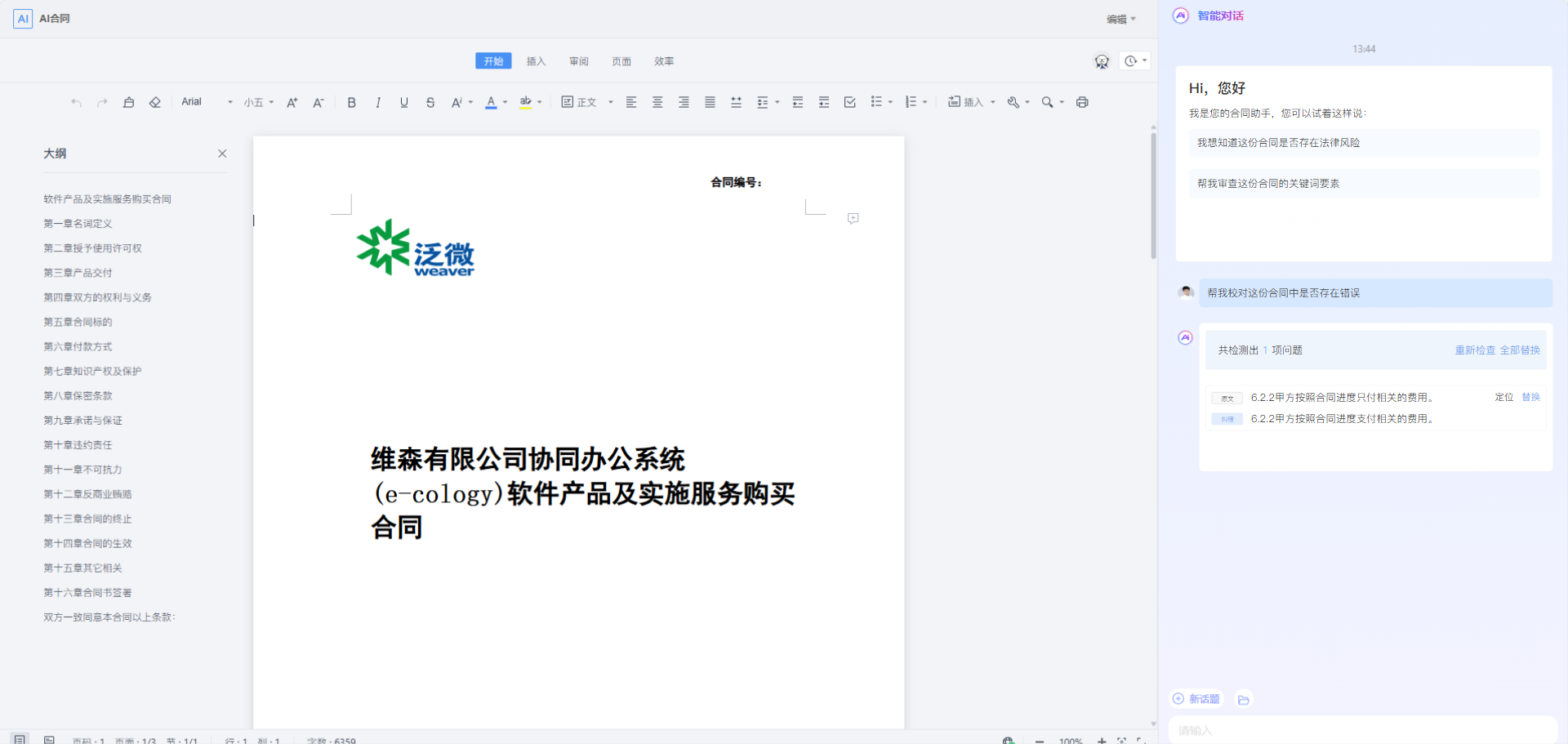Click 替换 for the 6.2.2 issue
The image size is (1568, 744).
pos(1530,398)
